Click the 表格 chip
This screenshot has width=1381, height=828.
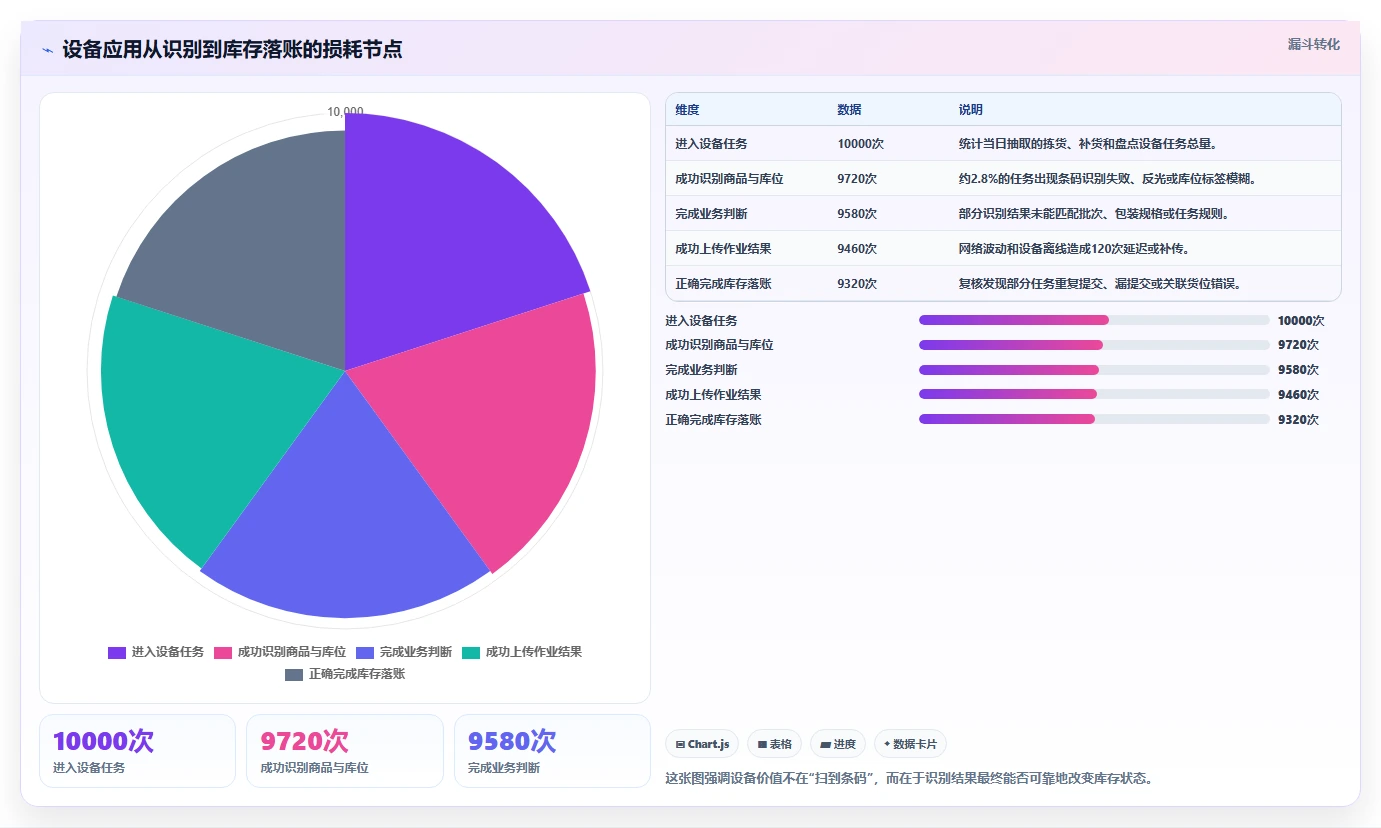(774, 744)
